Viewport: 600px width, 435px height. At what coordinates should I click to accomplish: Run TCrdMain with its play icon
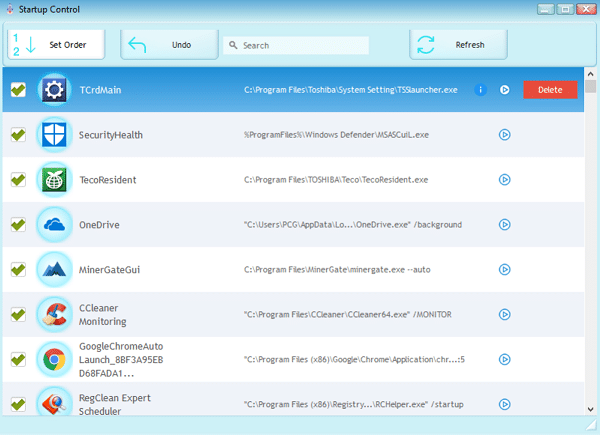pos(505,90)
